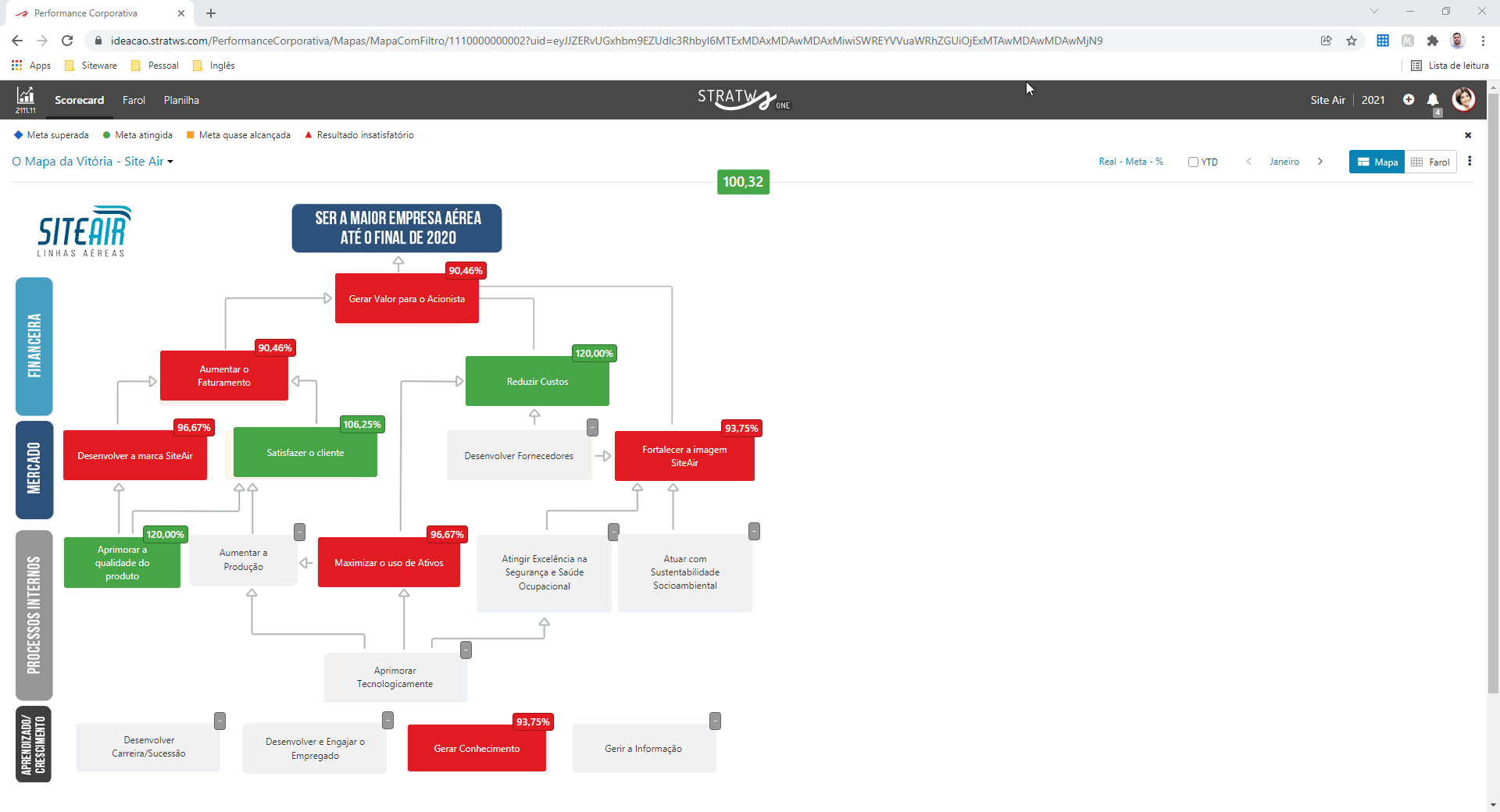1500x812 pixels.
Task: Reload the page
Action: pos(67,41)
